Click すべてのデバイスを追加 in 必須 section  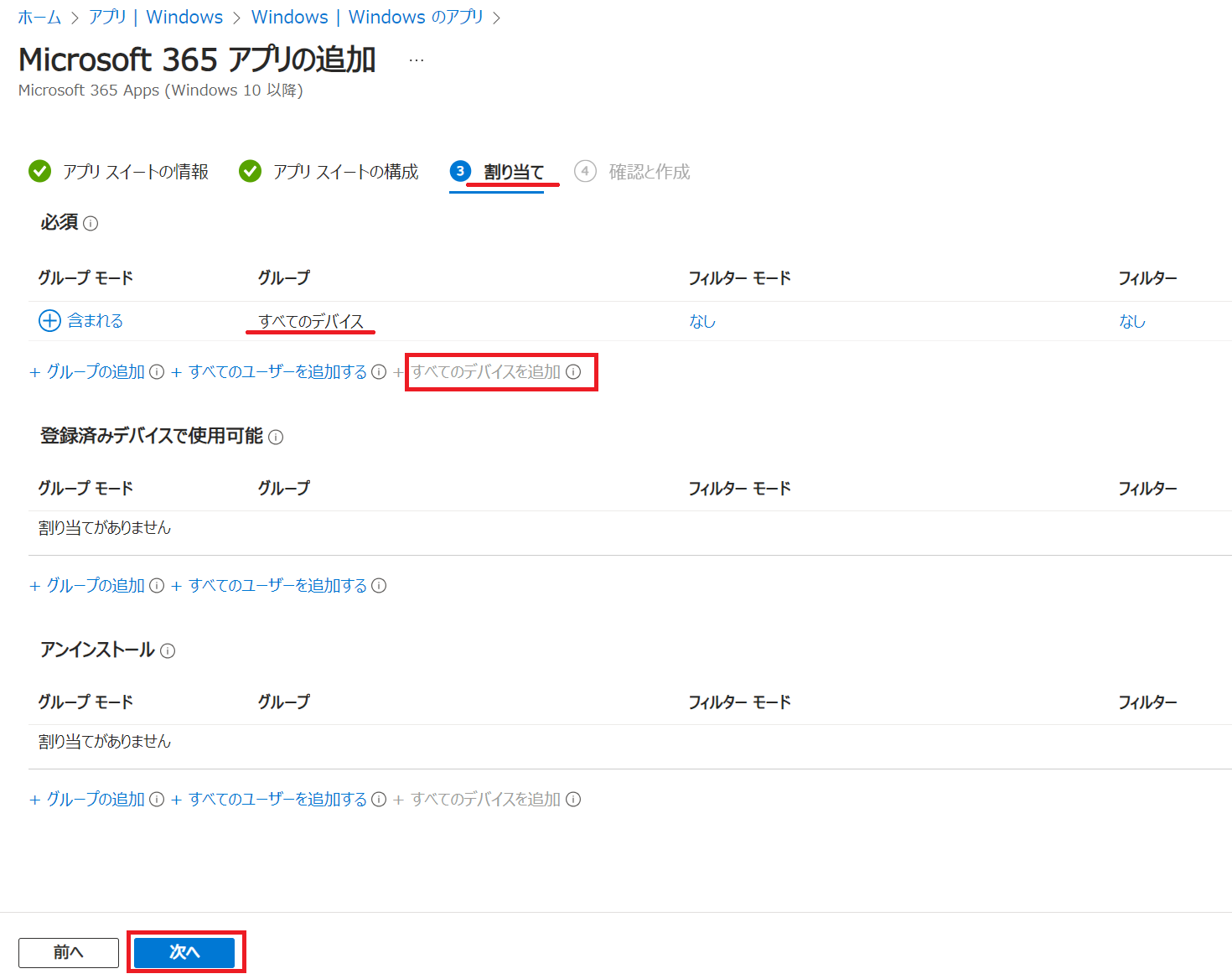[x=485, y=372]
